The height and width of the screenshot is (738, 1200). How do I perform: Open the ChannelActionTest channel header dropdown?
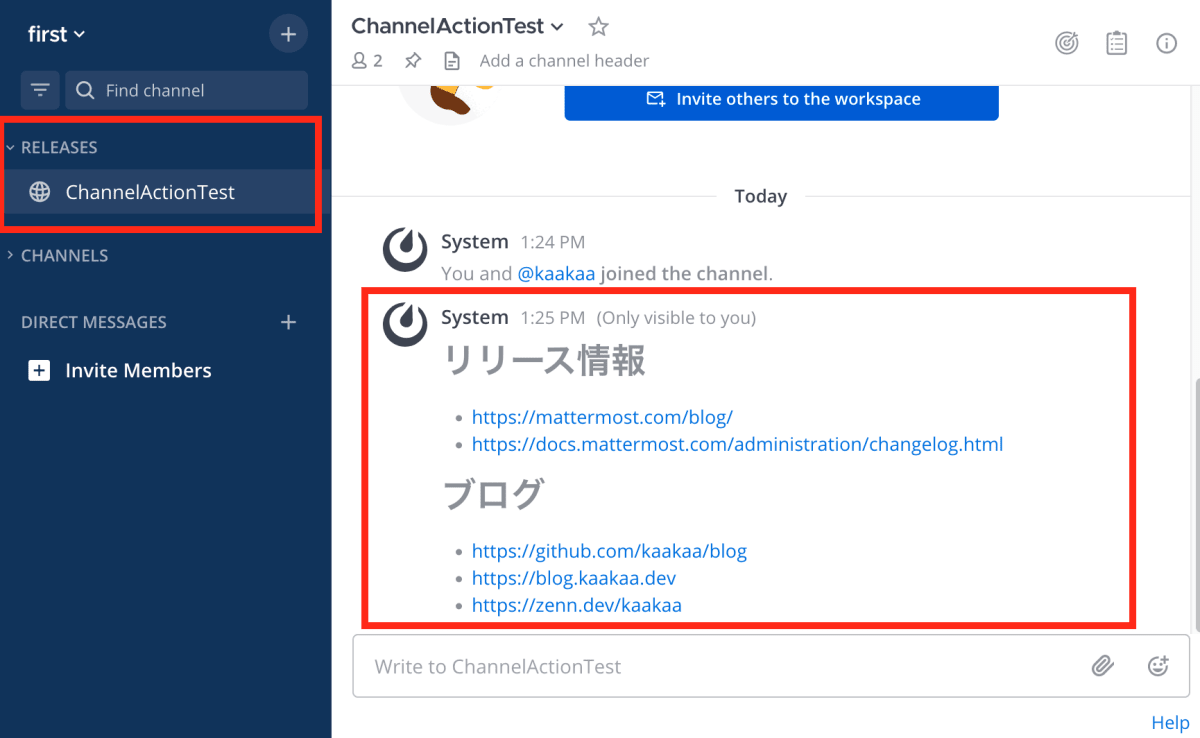pos(458,26)
